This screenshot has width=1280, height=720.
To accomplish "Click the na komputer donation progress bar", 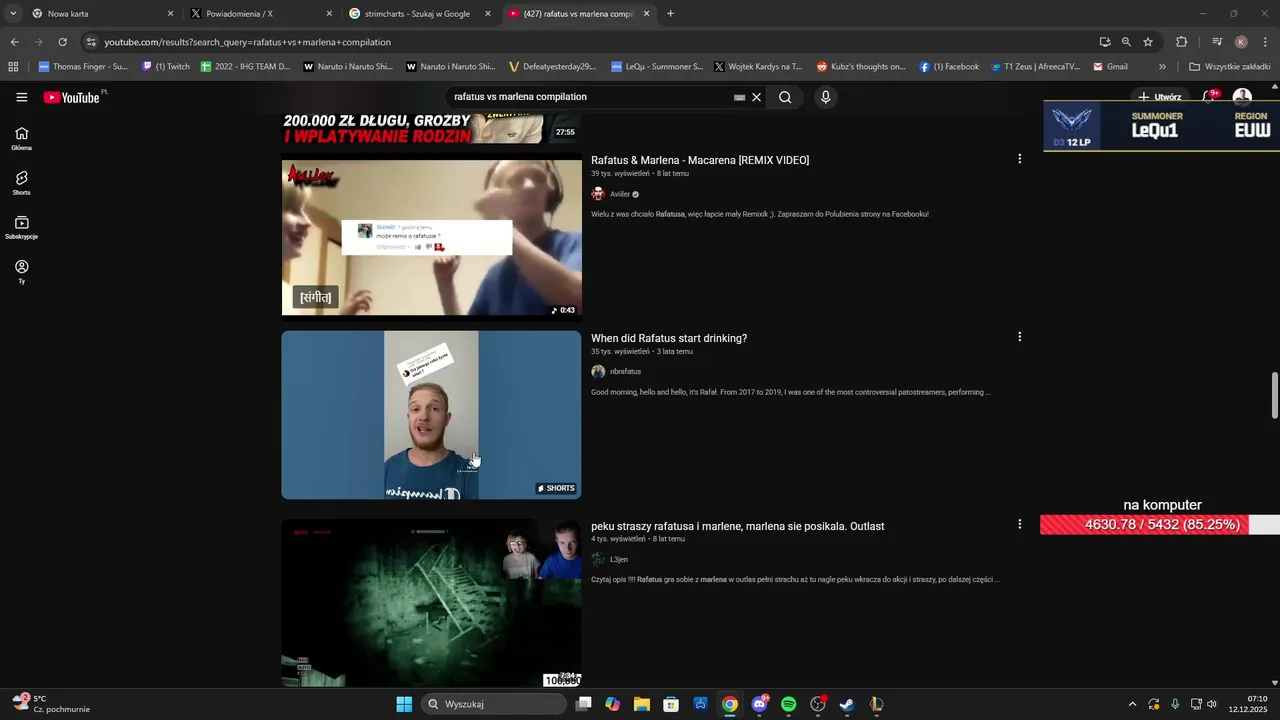I will (x=1160, y=525).
